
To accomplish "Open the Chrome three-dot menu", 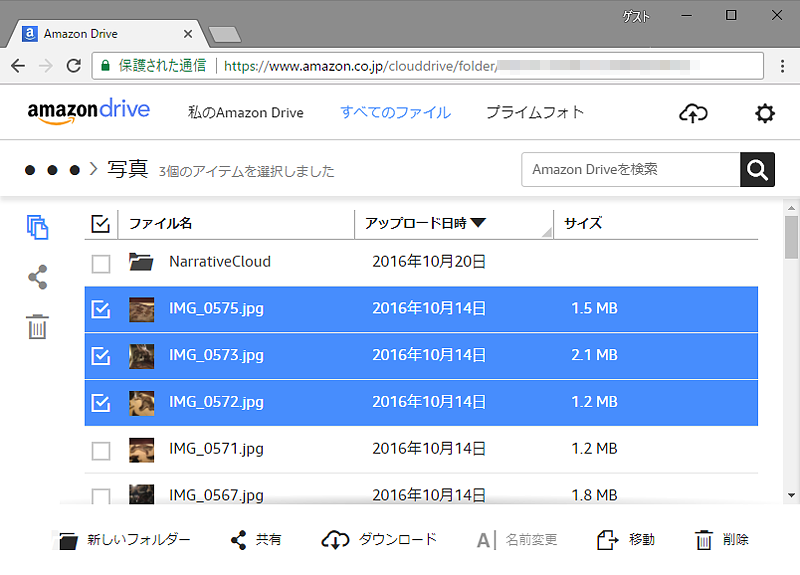I will pos(782,65).
